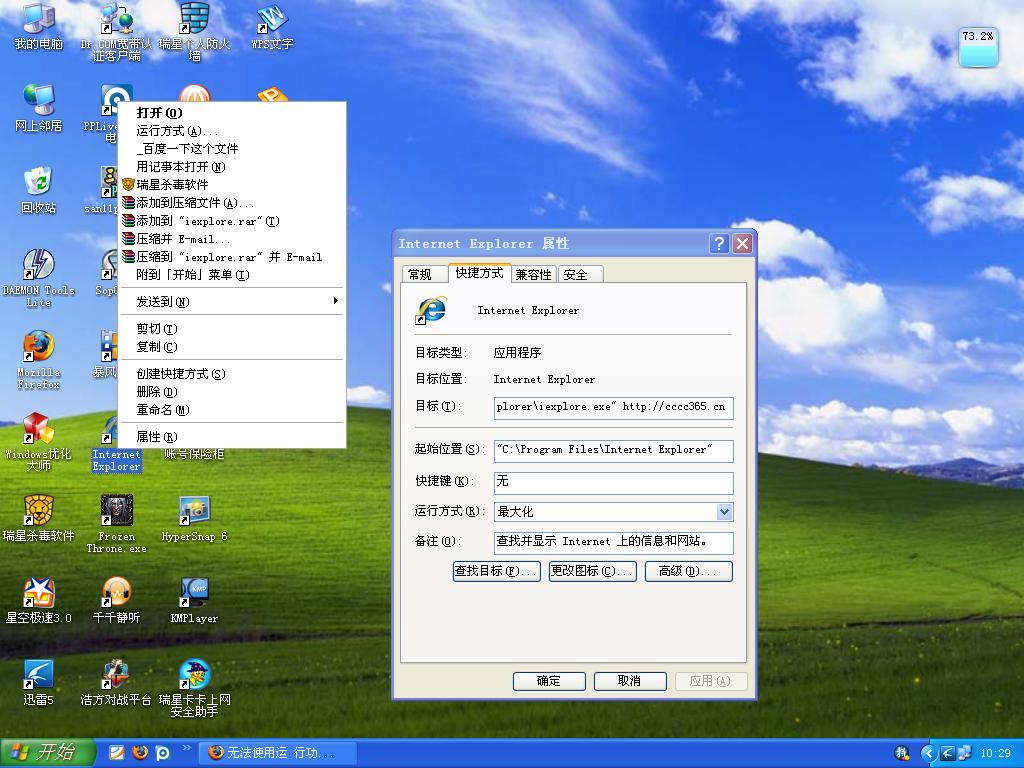
Task: Select the WPS文字 desktop icon
Action: click(x=272, y=26)
